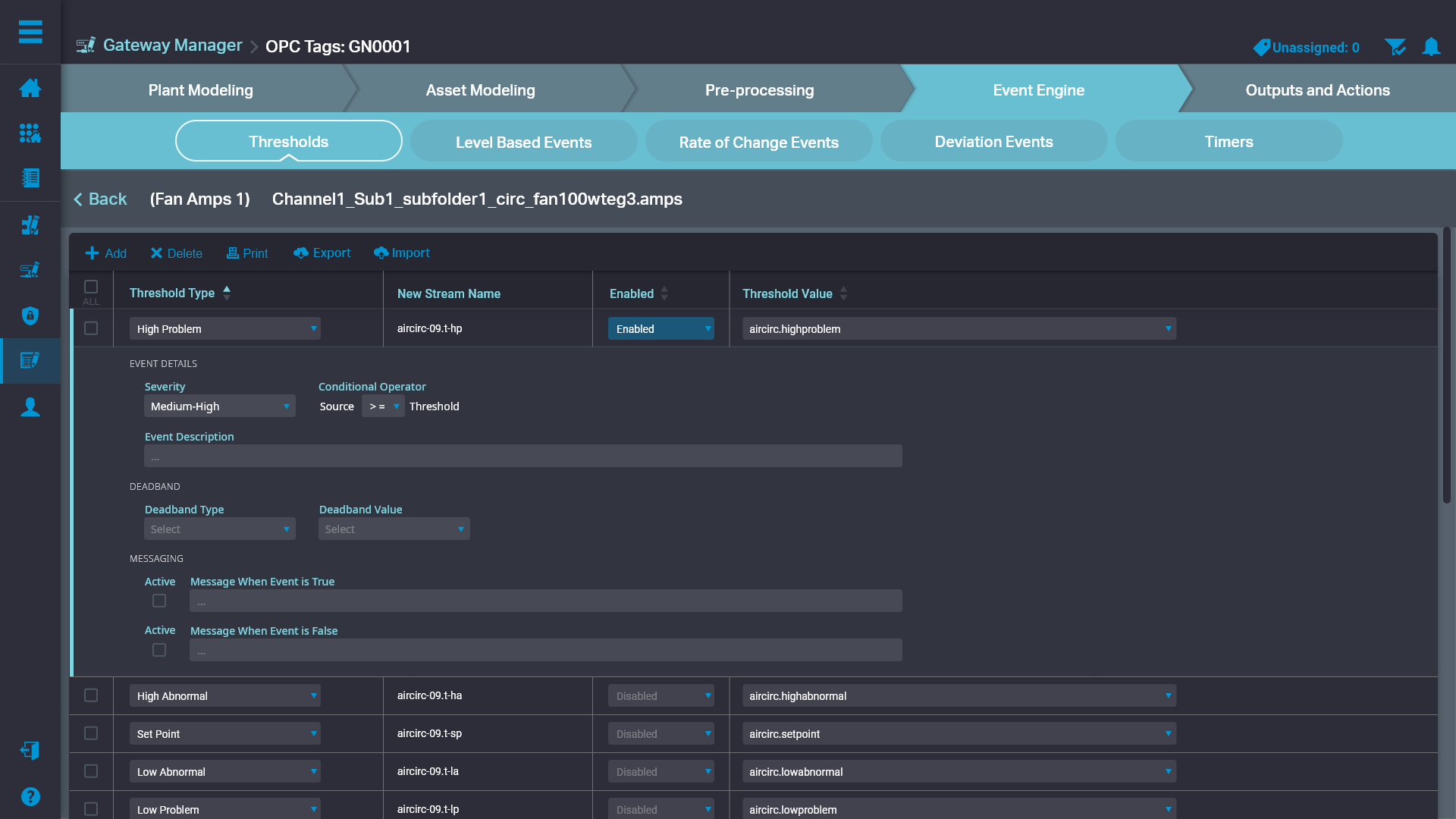This screenshot has height=819, width=1456.
Task: Open the Enabled status dropdown for High Problem
Action: coord(661,329)
